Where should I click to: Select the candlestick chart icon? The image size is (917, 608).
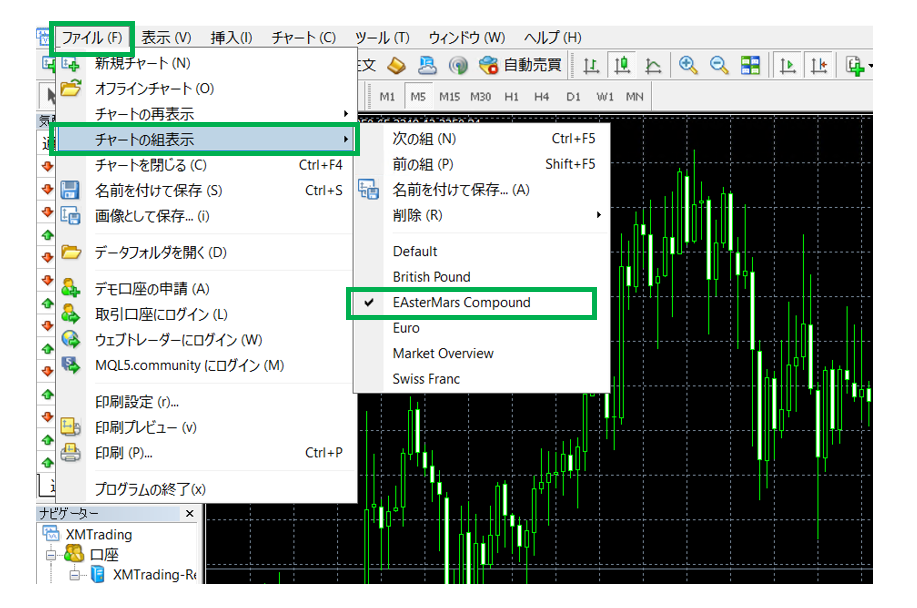tap(622, 66)
